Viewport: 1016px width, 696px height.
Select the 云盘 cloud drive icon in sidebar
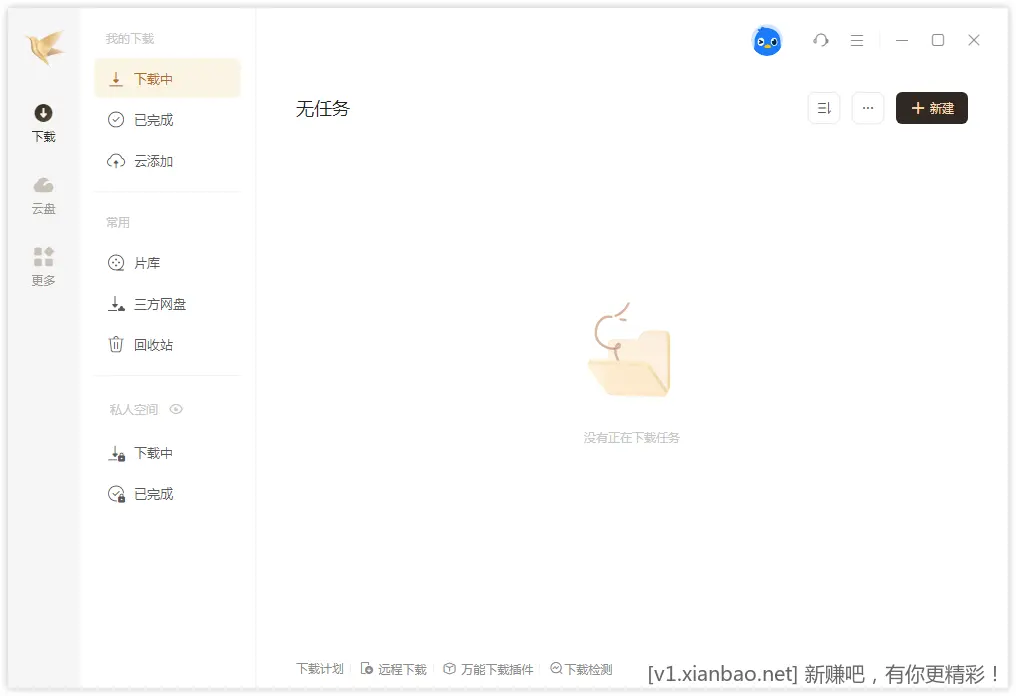point(43,195)
